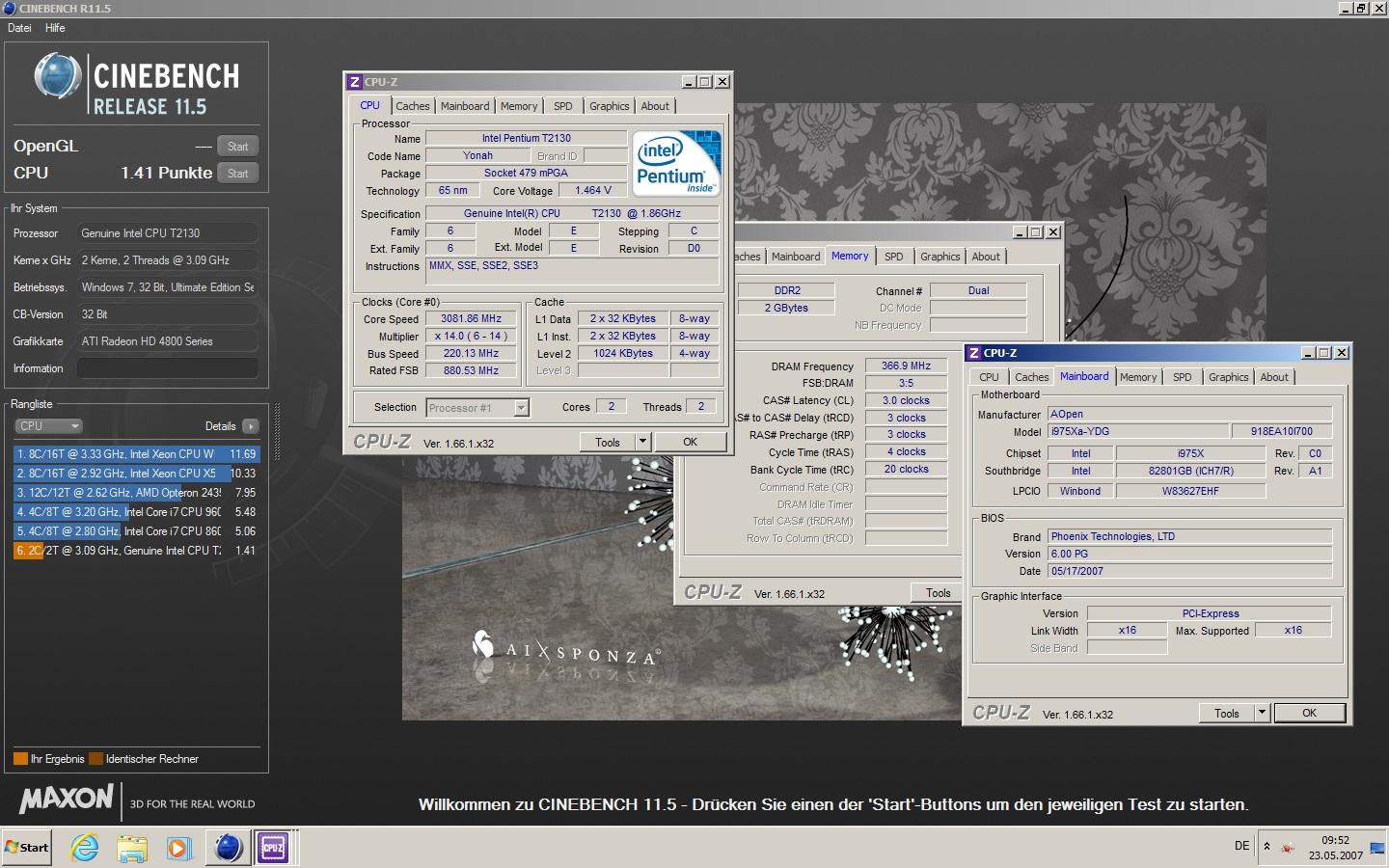Viewport: 1389px width, 868px height.
Task: Select ranking row 4 Core i7 5.48
Action: coord(136,511)
